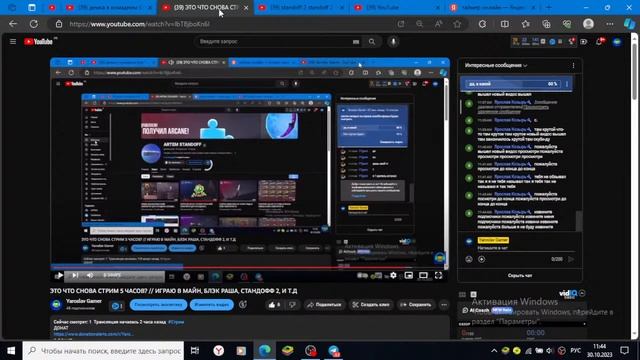The height and width of the screenshot is (360, 640).
Task: Add page to favorites star icon
Action: (x=457, y=24)
